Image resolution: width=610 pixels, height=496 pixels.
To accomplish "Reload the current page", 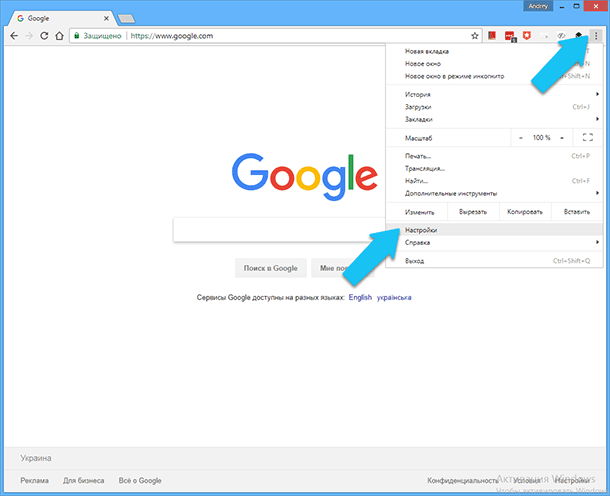I will tap(44, 36).
